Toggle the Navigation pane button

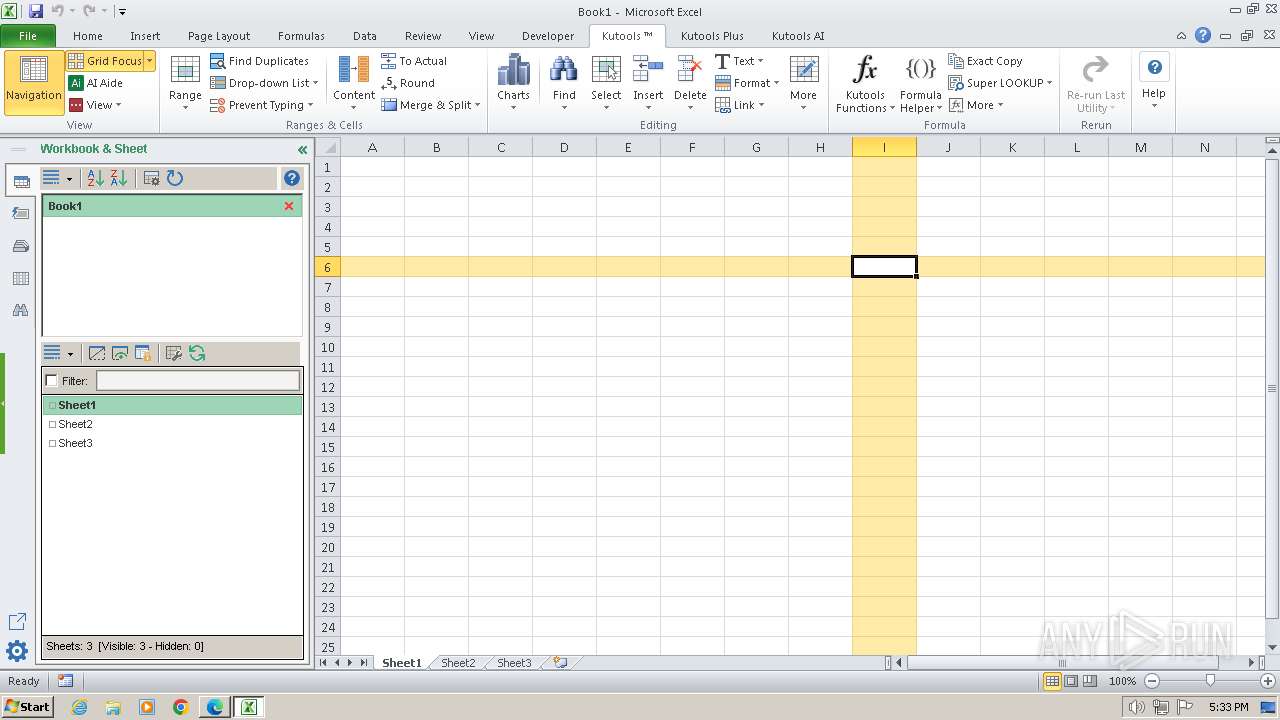(x=34, y=82)
